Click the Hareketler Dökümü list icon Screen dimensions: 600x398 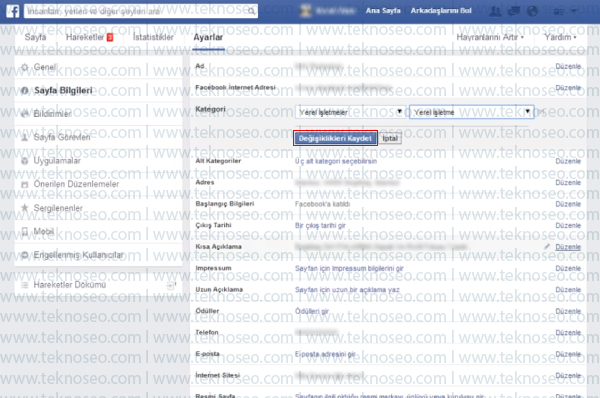[x=24, y=285]
